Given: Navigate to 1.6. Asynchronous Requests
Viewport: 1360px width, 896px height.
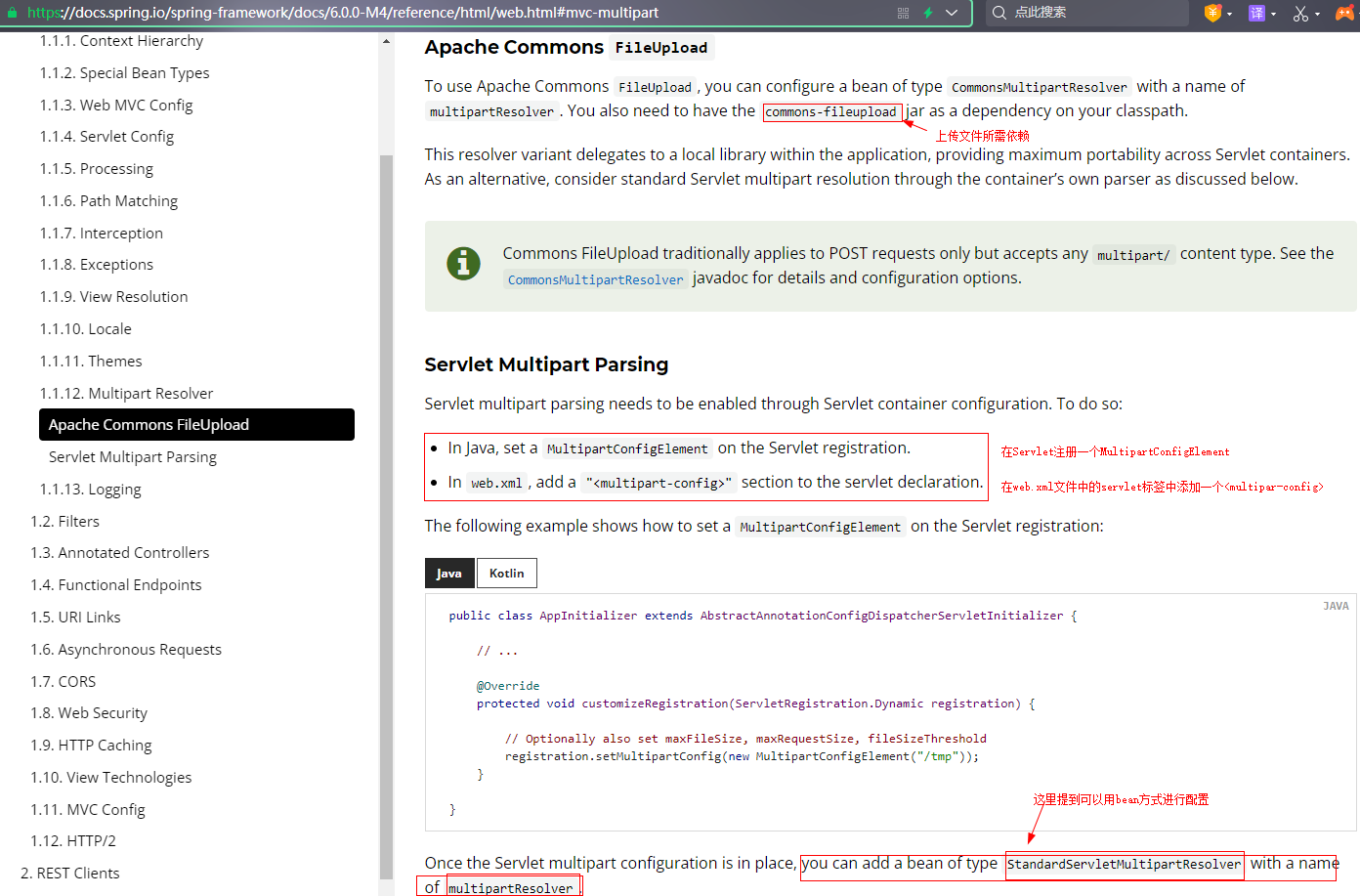Looking at the screenshot, I should point(125,650).
